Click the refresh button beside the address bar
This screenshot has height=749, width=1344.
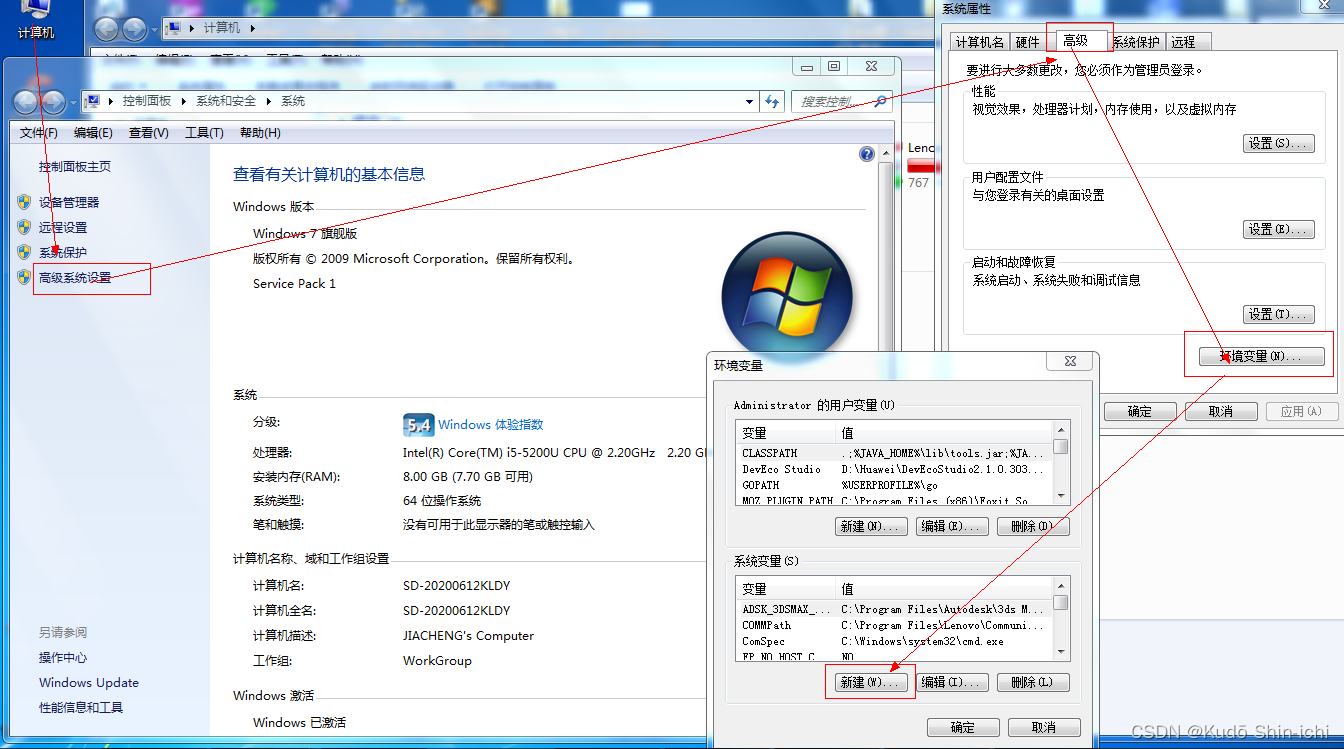pos(772,101)
